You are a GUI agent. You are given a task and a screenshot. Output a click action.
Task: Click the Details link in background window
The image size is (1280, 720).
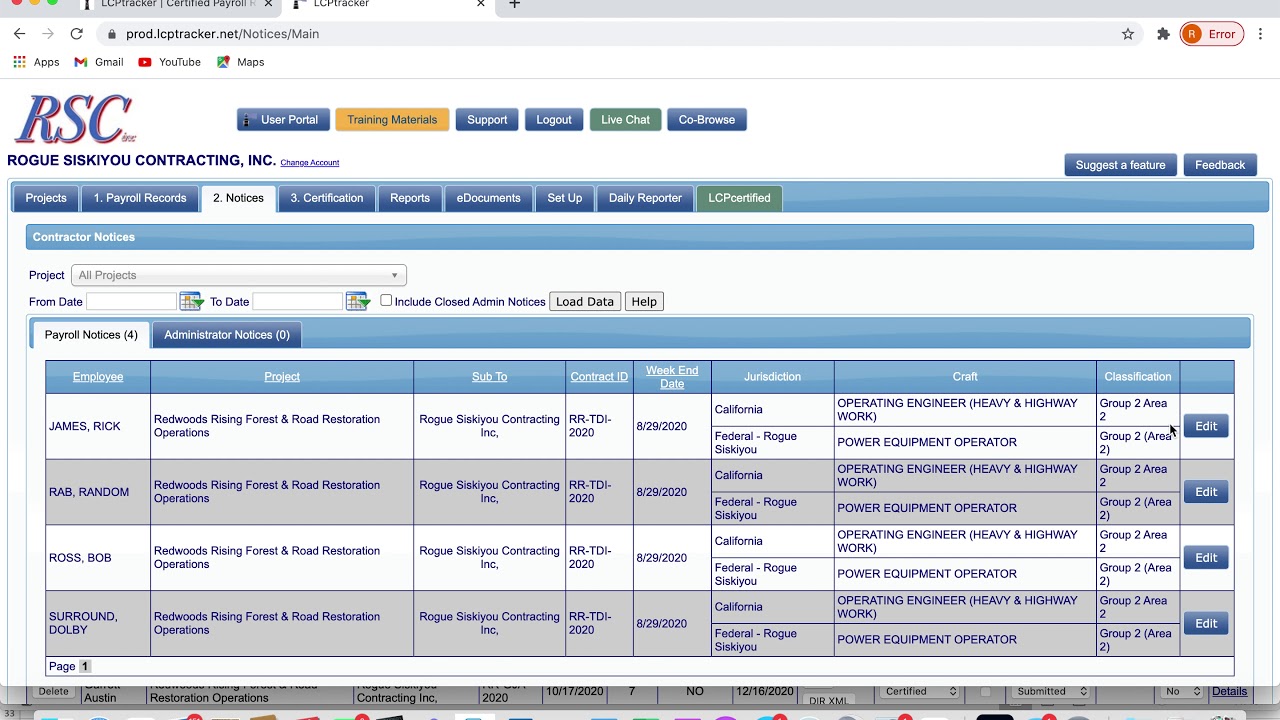1229,691
